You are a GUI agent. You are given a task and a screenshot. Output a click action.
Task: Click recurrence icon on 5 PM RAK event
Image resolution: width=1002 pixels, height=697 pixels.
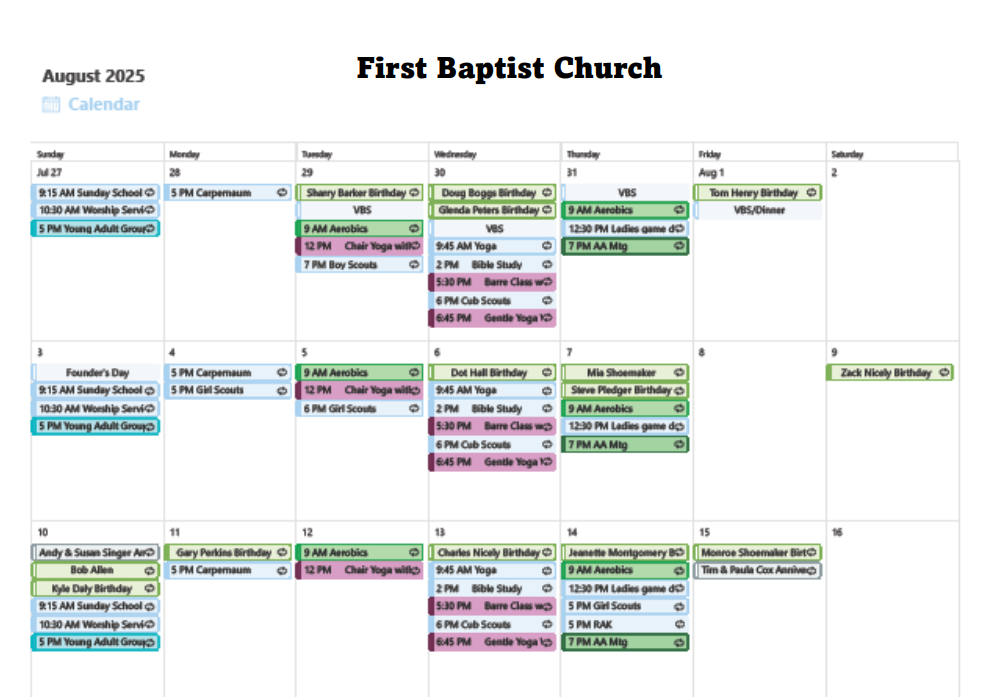click(679, 624)
